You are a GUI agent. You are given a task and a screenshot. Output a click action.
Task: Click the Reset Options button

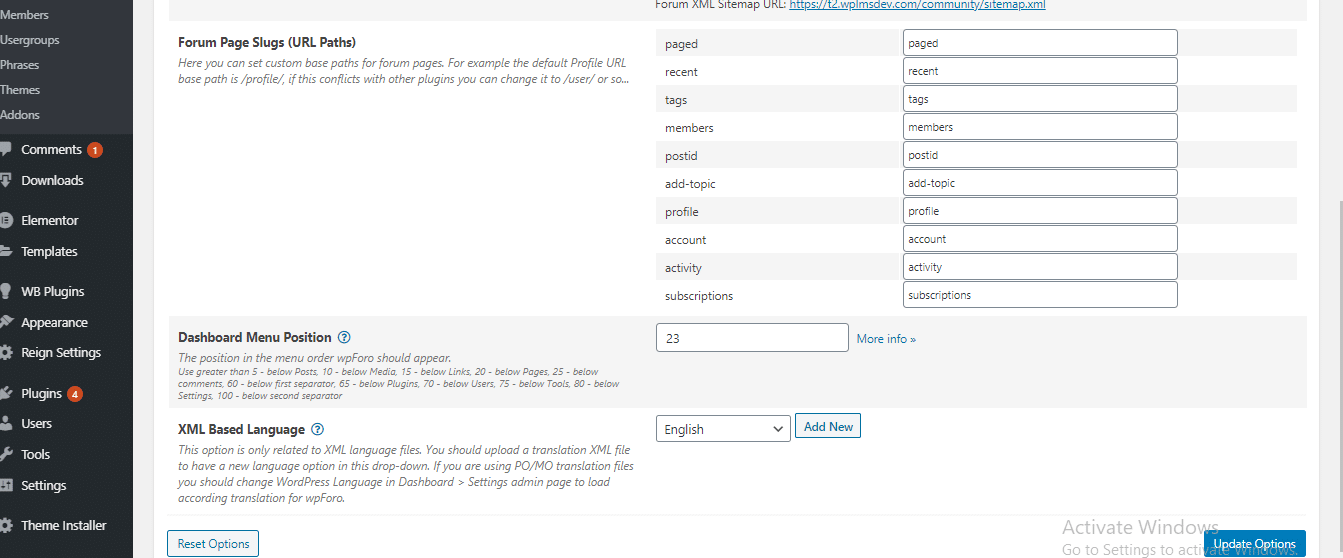213,544
